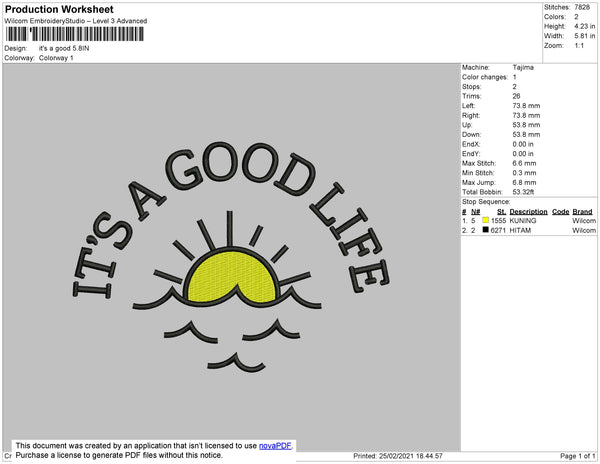Click the Zoom value 1:1
This screenshot has height=464, width=600.
pyautogui.click(x=579, y=46)
